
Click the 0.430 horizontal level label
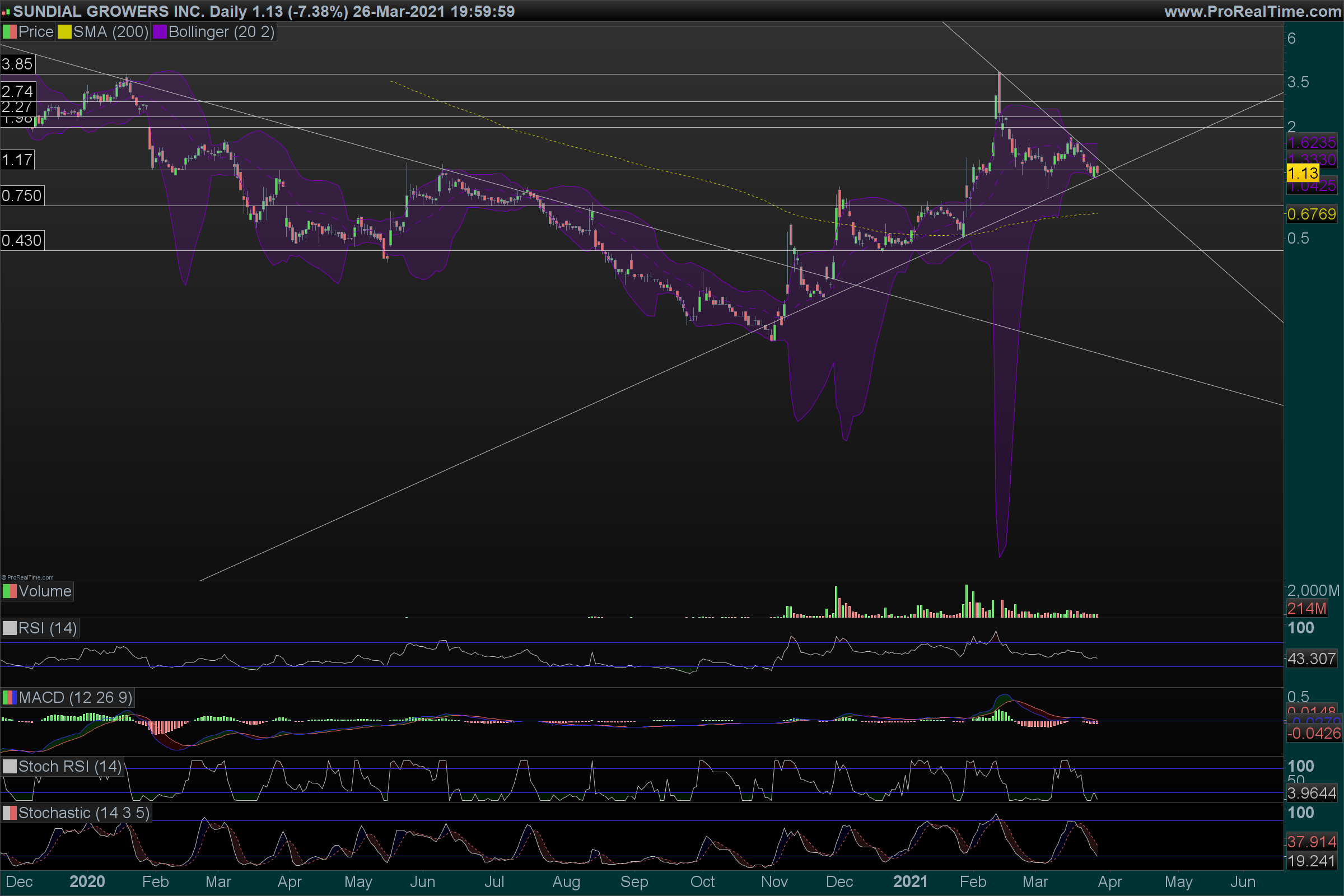point(22,240)
